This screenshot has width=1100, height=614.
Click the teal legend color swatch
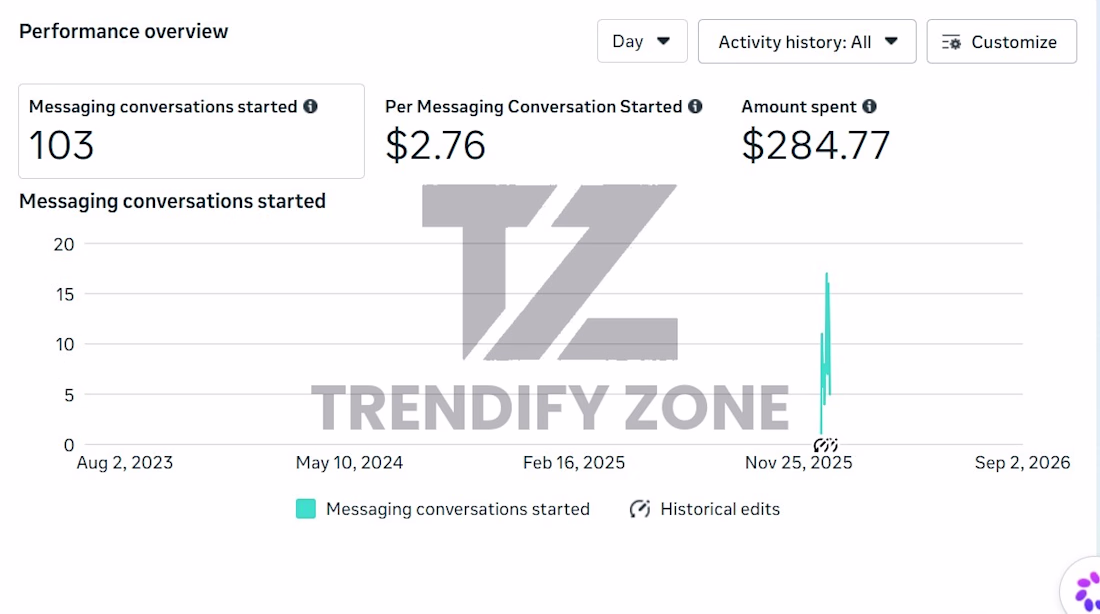tap(306, 509)
